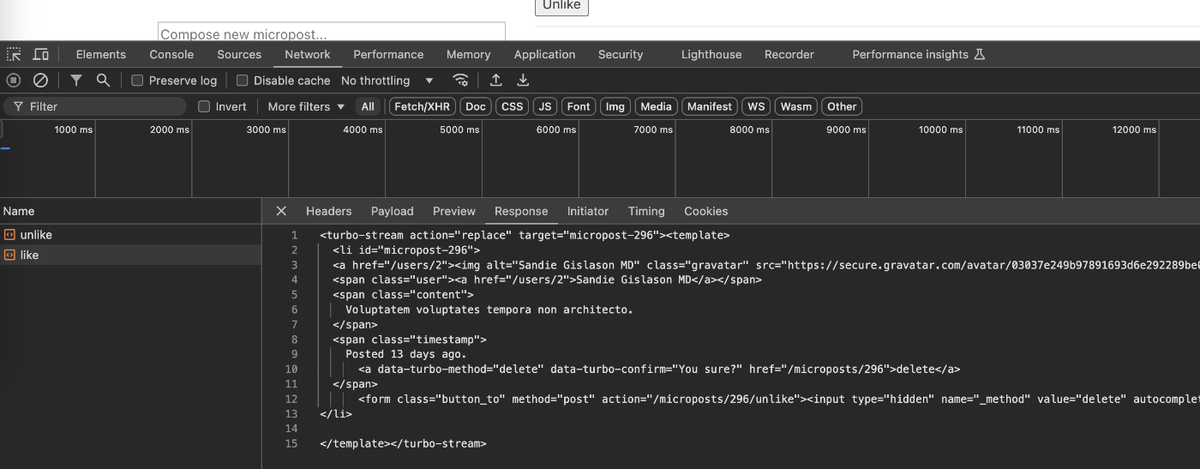Check the Invert filter checkbox
Screen dimensions: 1200x469
(204, 107)
